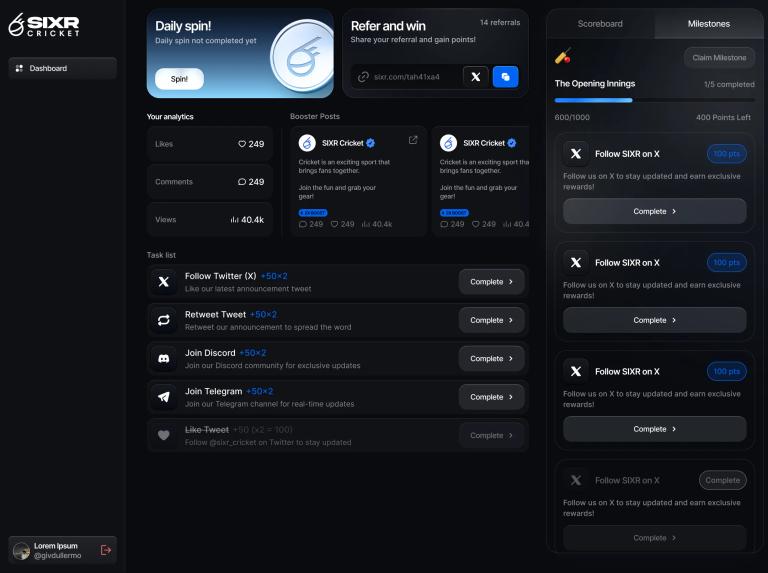Click the 1/5 completed text
This screenshot has height=573, width=768.
tap(729, 84)
